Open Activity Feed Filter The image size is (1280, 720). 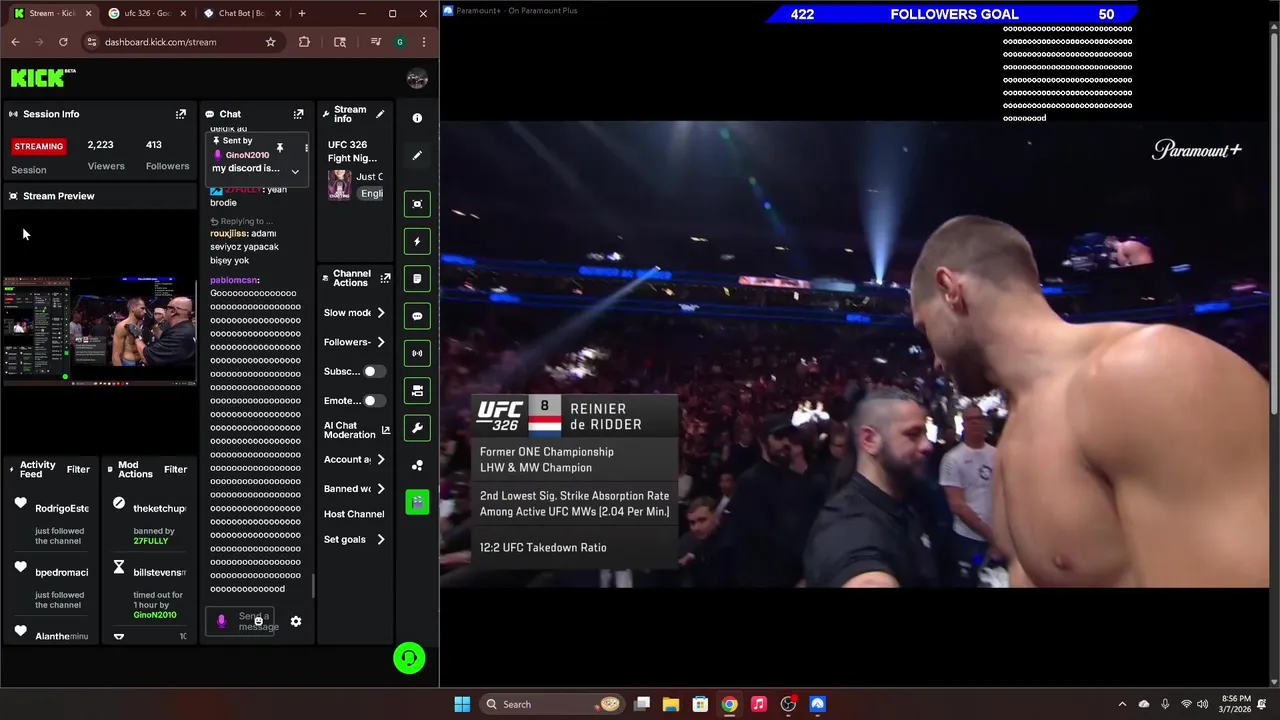(x=78, y=469)
